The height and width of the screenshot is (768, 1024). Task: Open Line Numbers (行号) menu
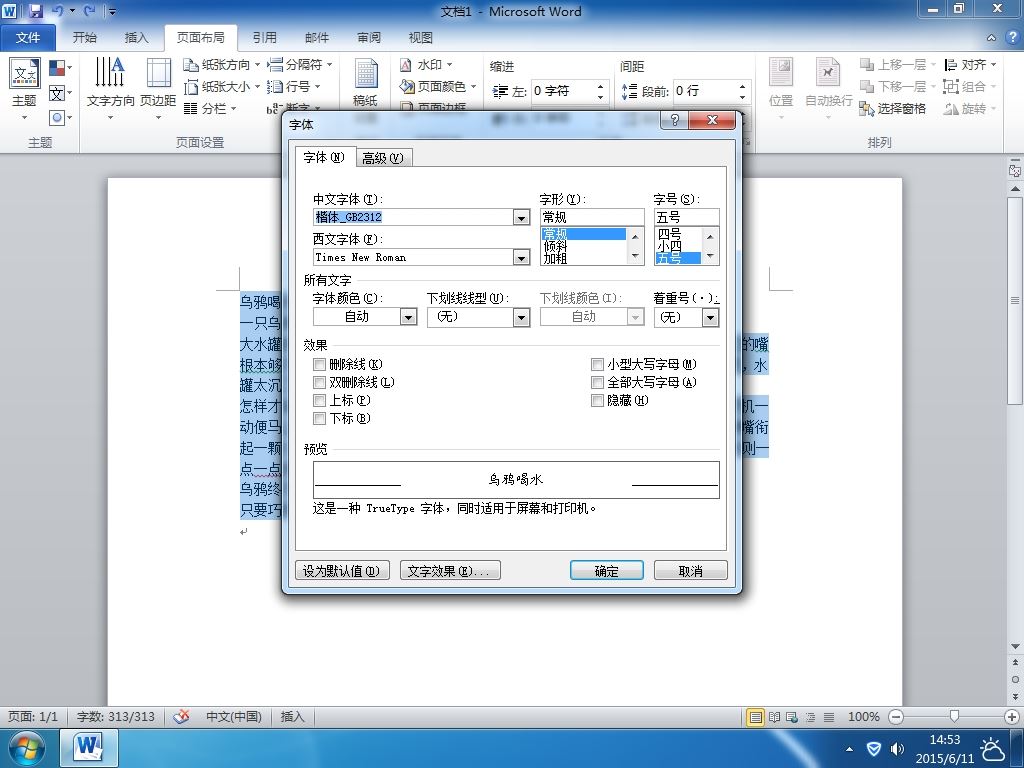294,86
